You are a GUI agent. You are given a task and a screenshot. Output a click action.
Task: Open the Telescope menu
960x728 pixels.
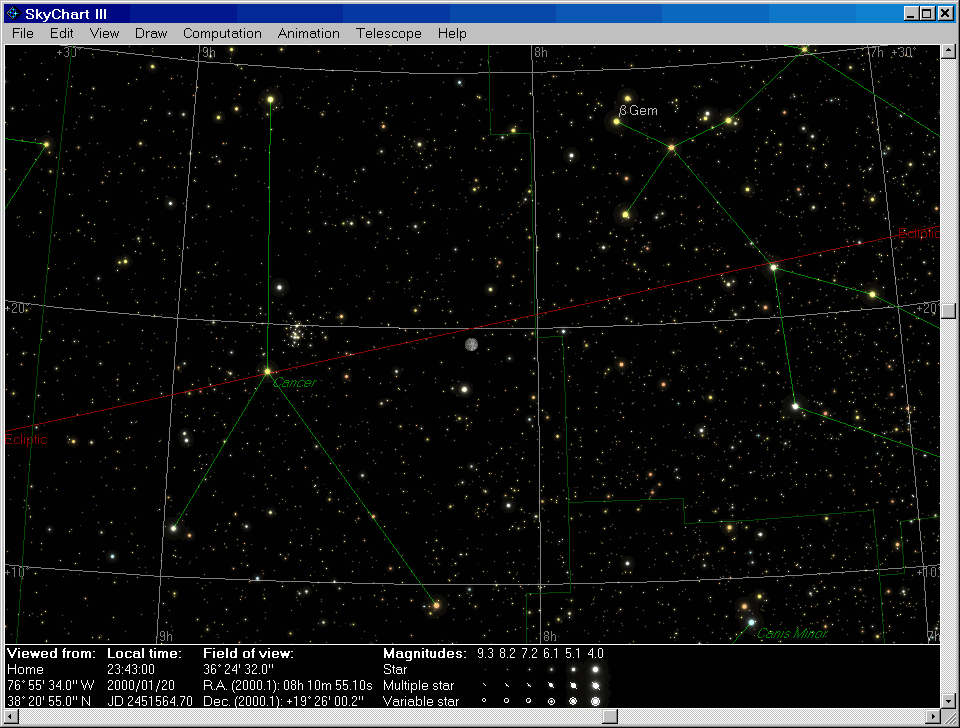[x=388, y=33]
